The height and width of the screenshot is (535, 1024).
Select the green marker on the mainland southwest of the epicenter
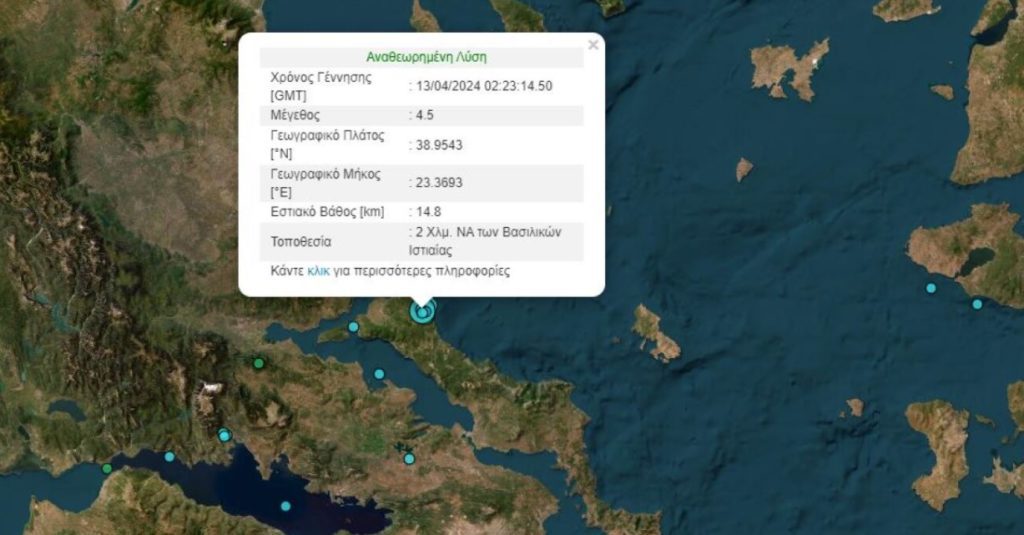tap(259, 363)
